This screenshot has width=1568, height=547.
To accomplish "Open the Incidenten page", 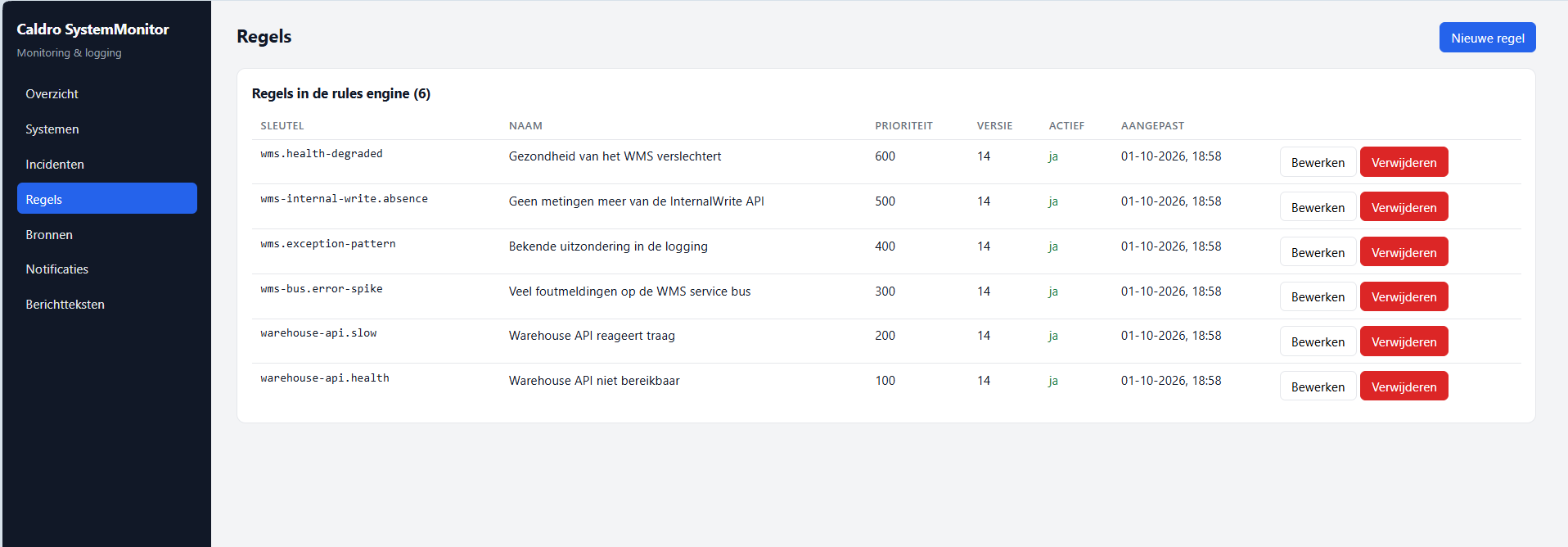I will 106,164.
